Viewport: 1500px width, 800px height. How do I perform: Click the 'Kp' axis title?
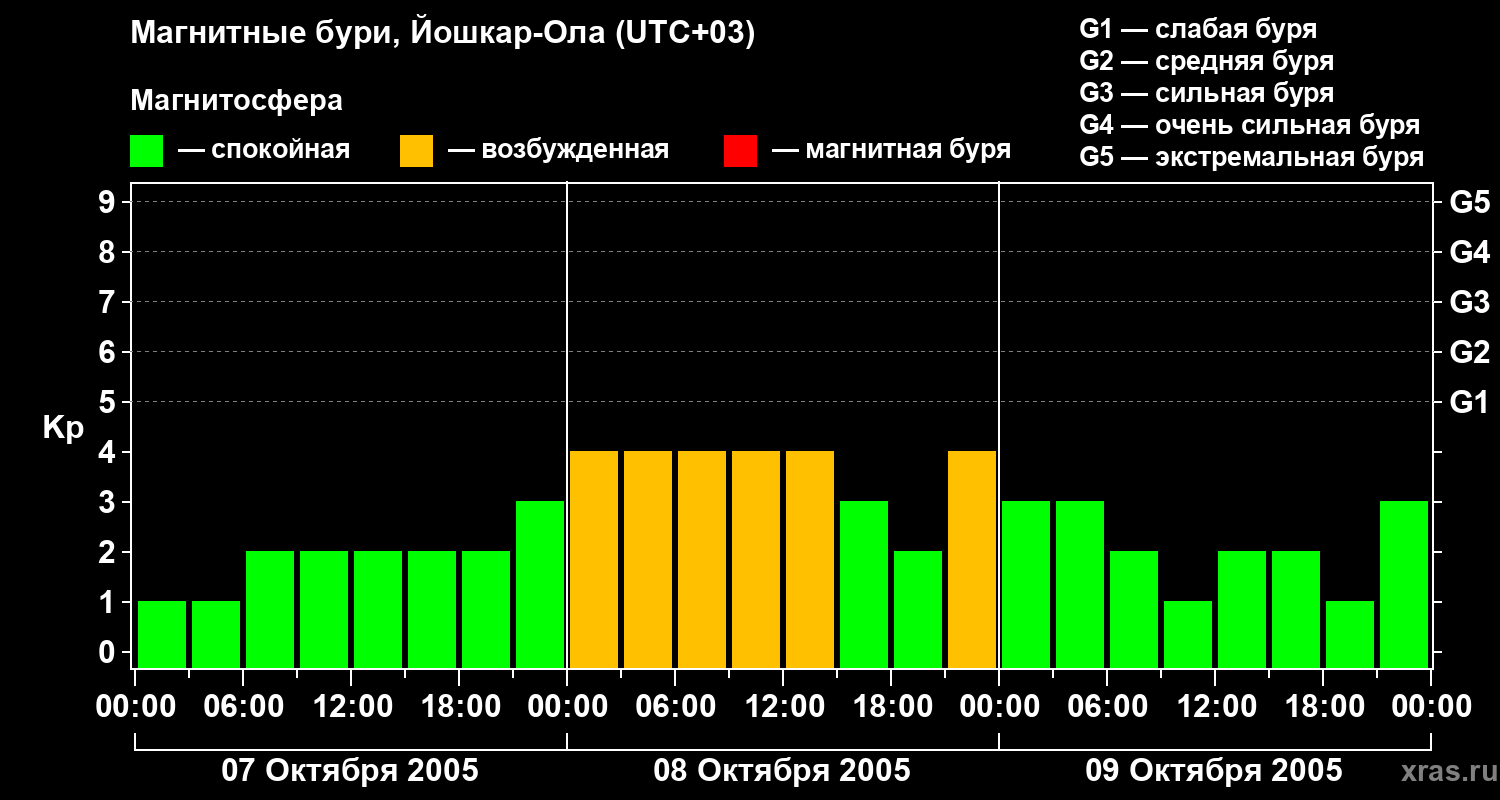(x=63, y=428)
